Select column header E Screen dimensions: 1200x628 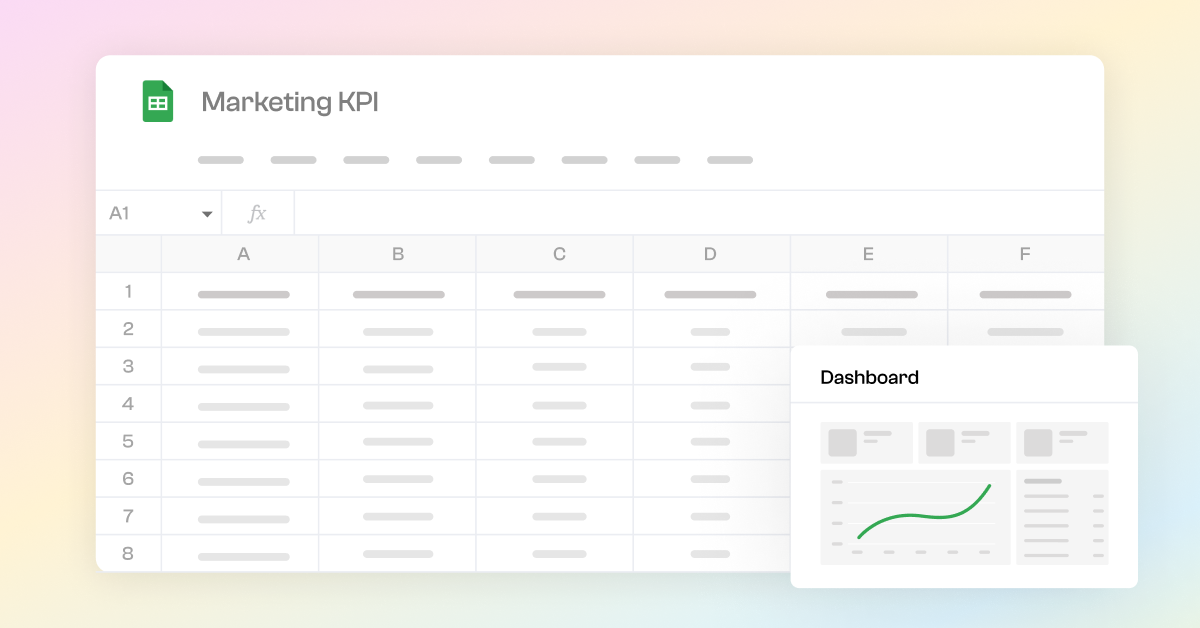point(868,253)
